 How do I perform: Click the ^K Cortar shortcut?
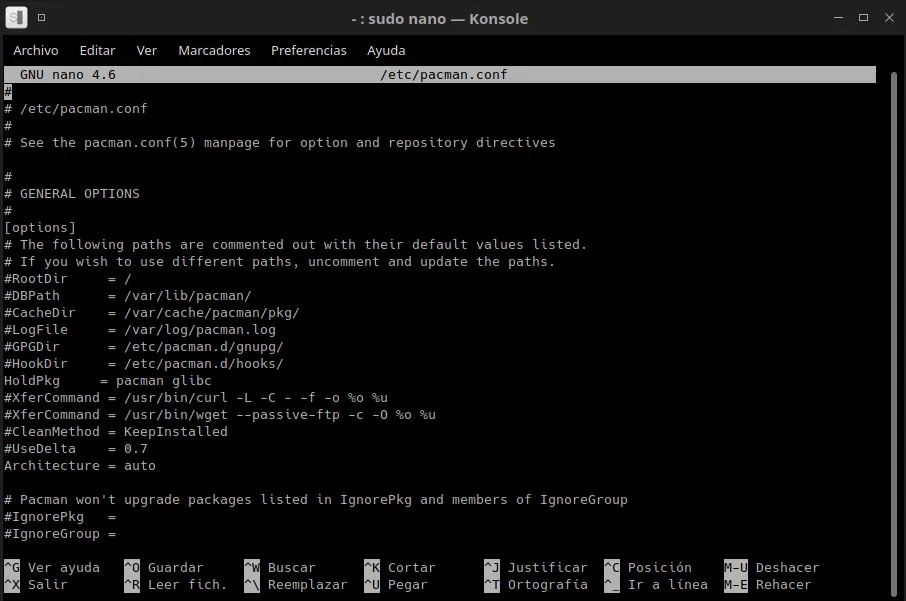[x=400, y=567]
